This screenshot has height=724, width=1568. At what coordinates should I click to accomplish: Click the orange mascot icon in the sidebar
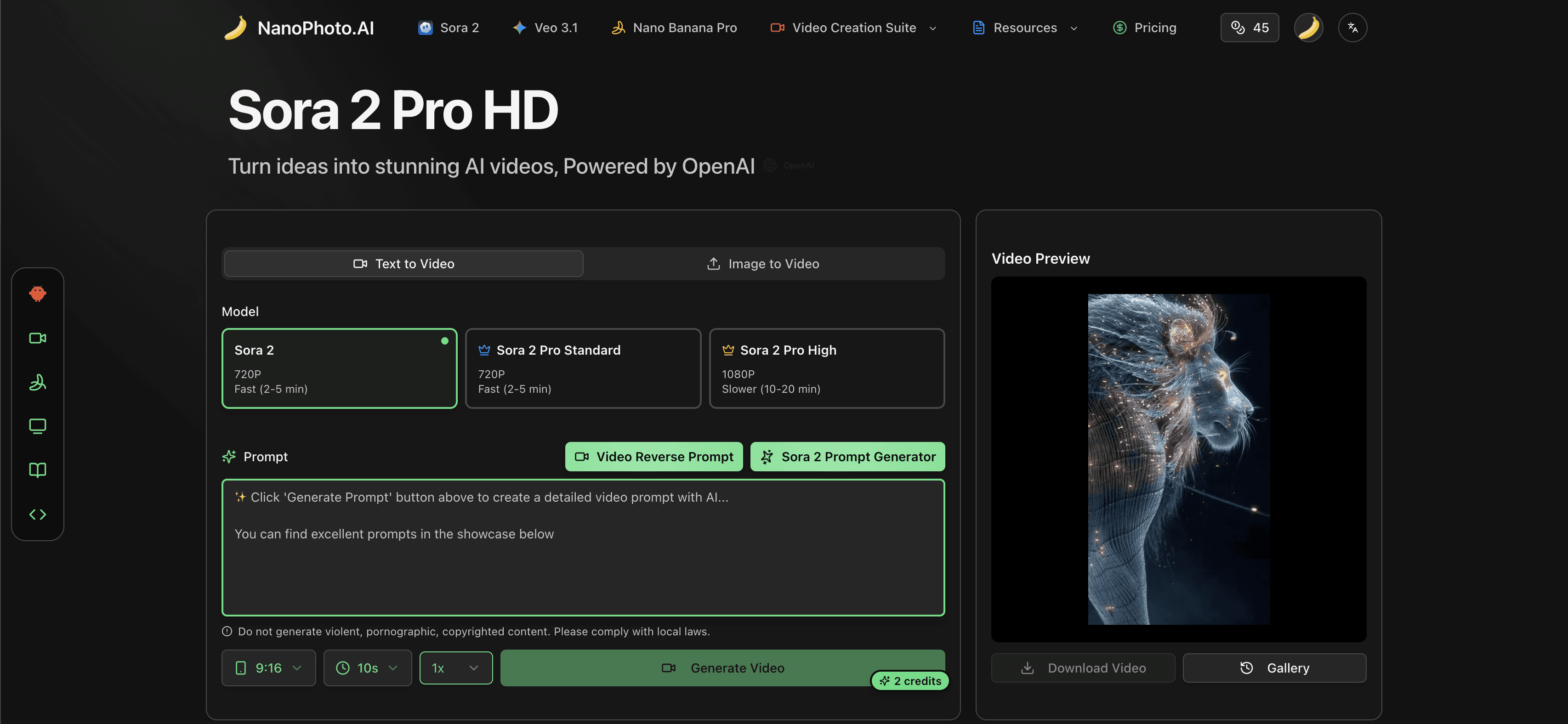point(38,294)
